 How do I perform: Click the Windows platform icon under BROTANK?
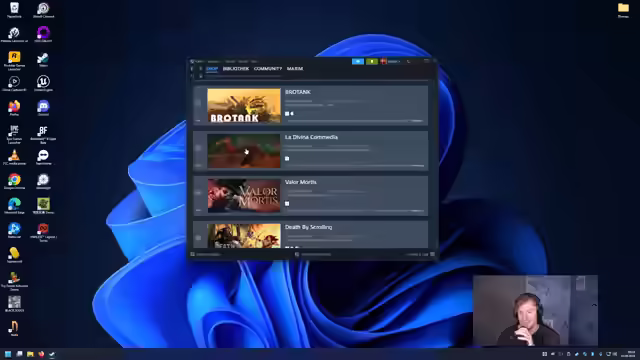click(x=287, y=113)
